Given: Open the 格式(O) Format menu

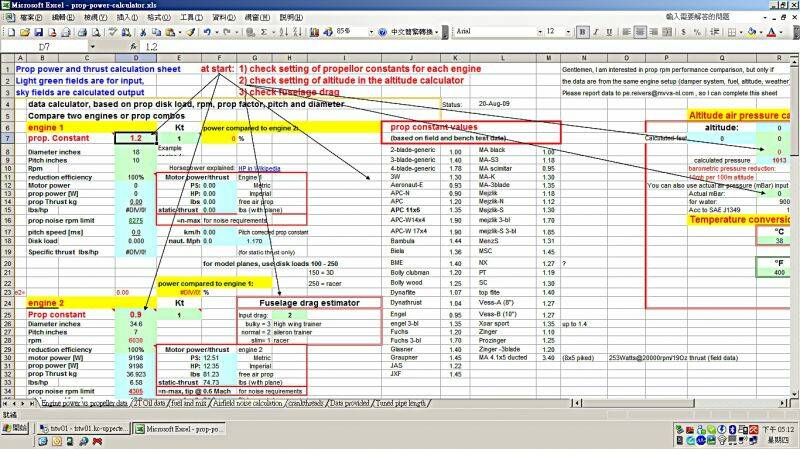Looking at the screenshot, I should click(159, 17).
